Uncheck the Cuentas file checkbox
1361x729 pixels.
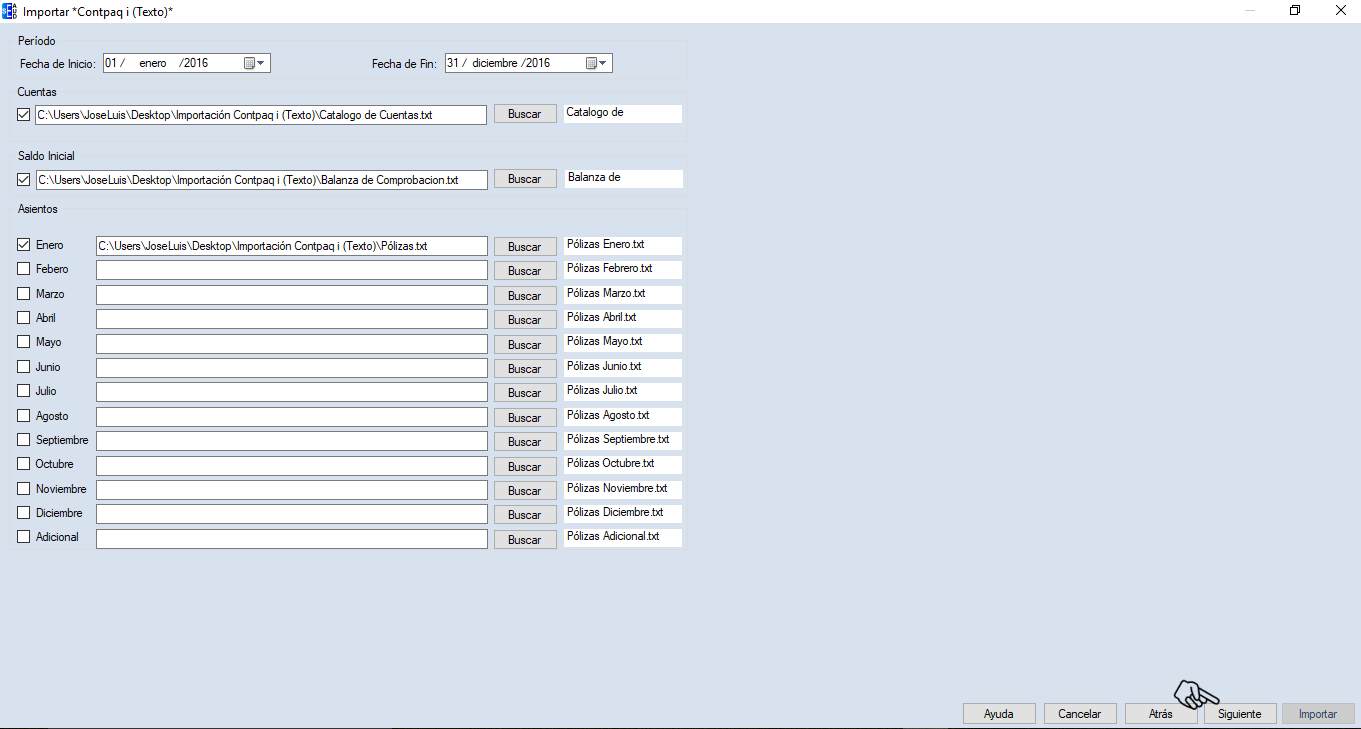pos(24,115)
